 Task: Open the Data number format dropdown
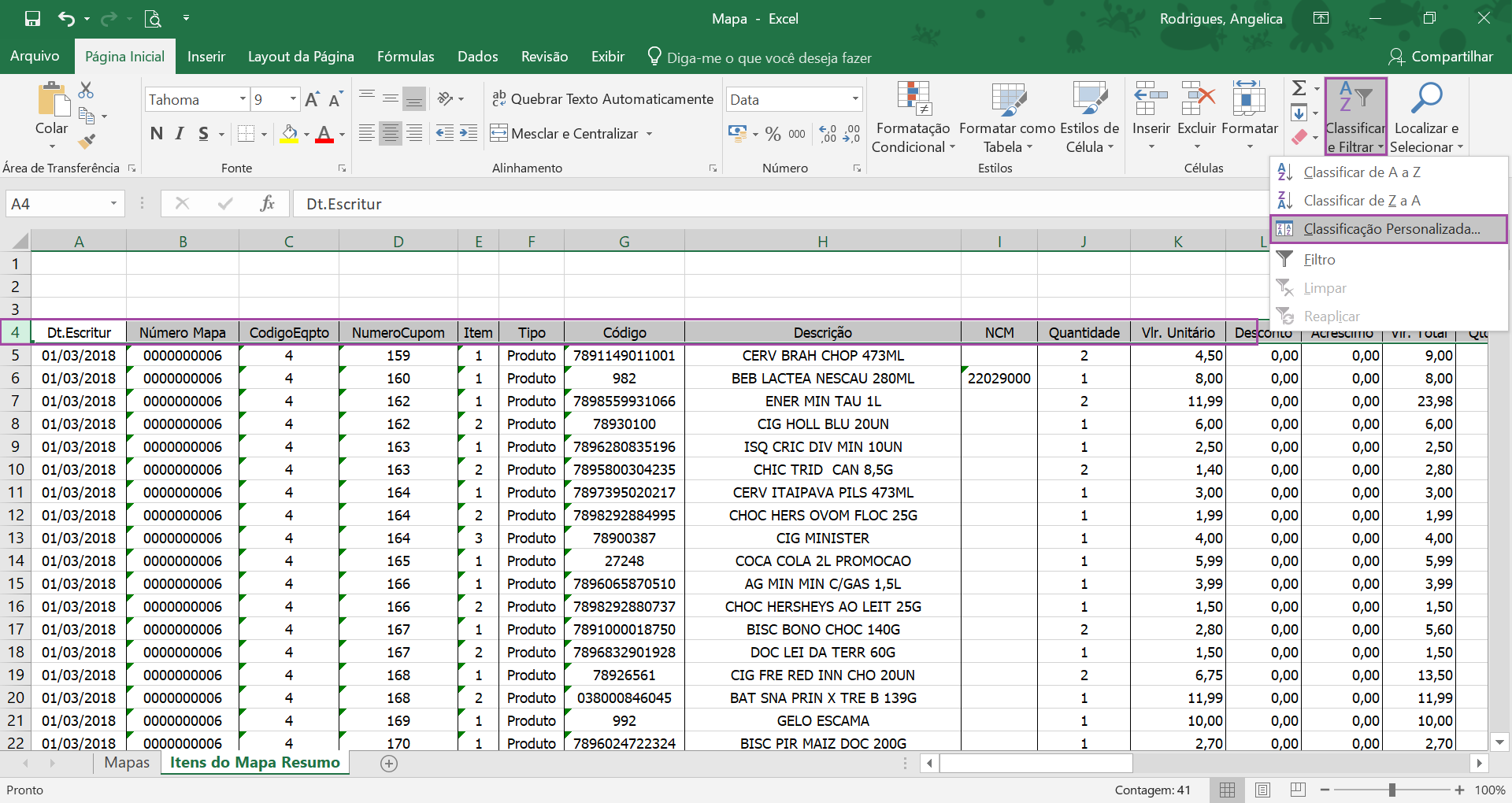tap(855, 99)
